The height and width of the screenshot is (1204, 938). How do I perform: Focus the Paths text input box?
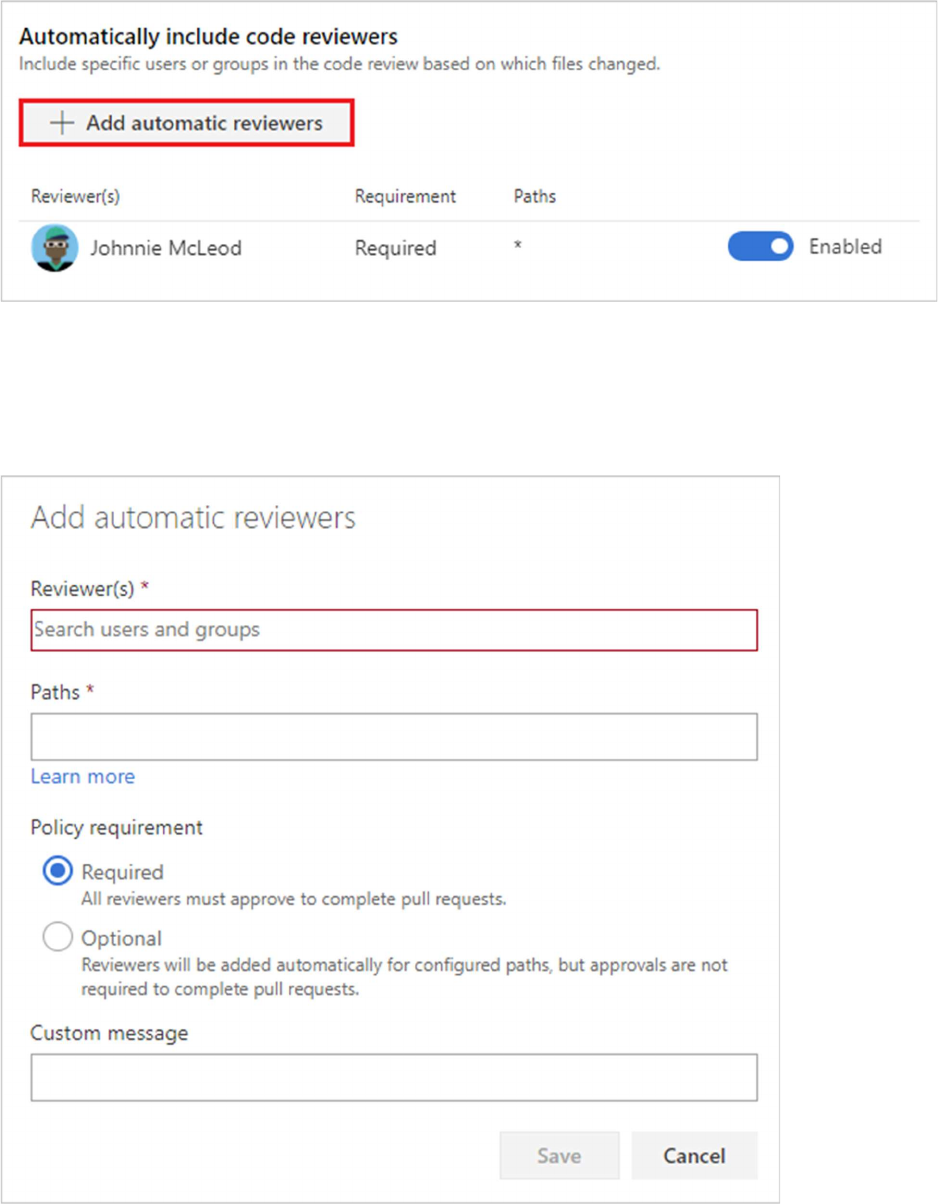(x=394, y=737)
